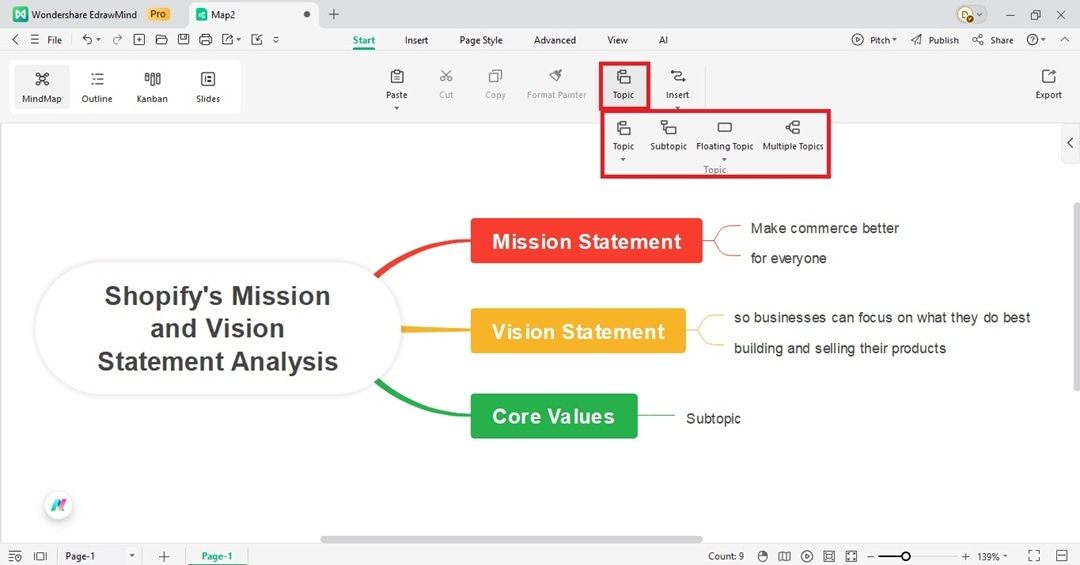Viewport: 1080px width, 565px height.
Task: Toggle the page panel icon in status bar
Action: click(x=41, y=556)
